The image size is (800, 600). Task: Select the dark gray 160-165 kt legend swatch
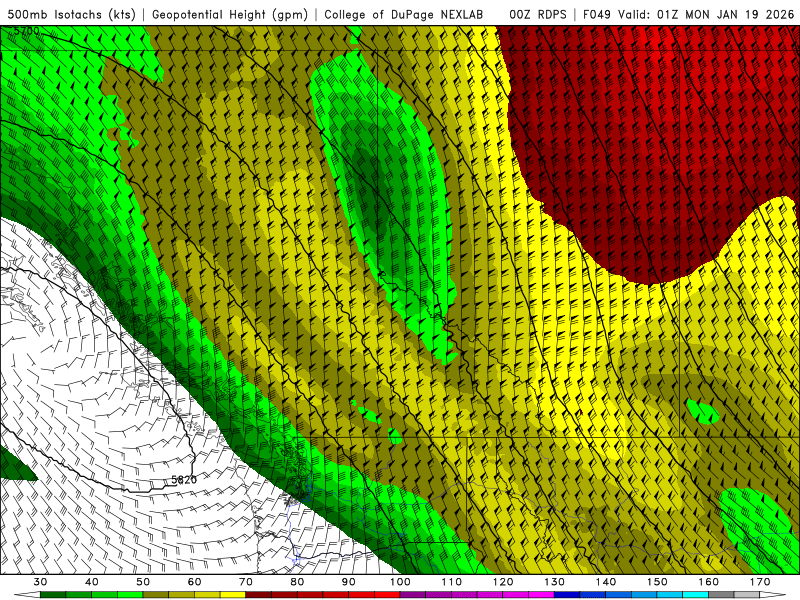721,596
